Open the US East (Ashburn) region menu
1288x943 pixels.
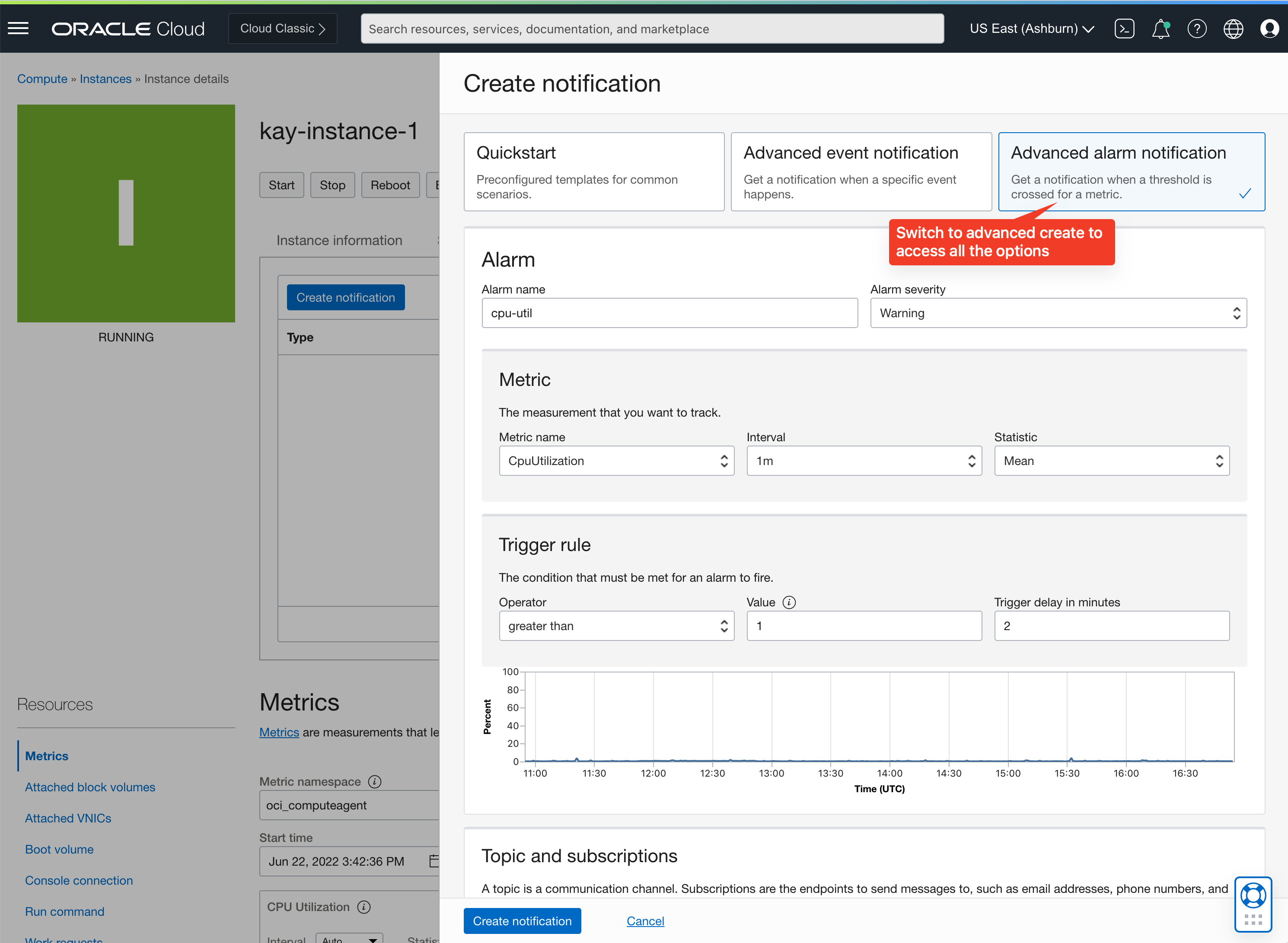(x=1031, y=28)
